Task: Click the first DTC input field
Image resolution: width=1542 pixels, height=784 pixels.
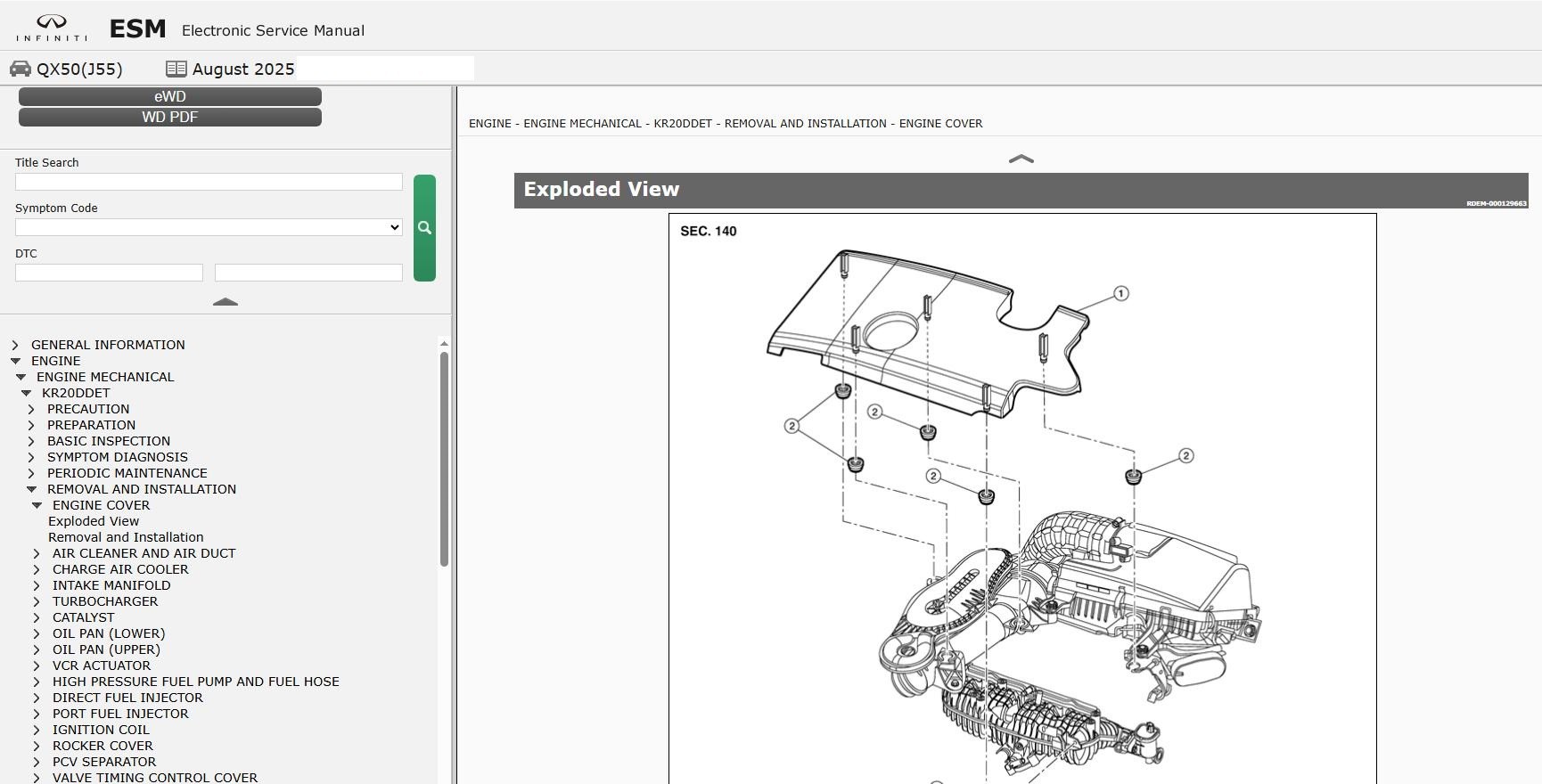Action: pos(109,273)
